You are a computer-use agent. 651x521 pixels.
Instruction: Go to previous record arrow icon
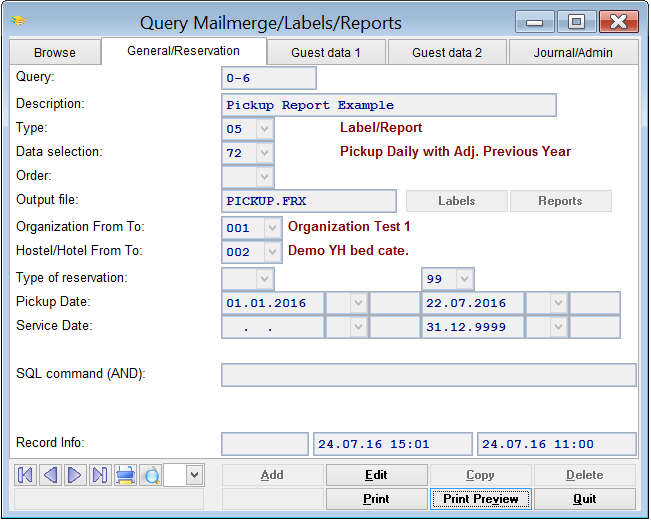(x=50, y=475)
